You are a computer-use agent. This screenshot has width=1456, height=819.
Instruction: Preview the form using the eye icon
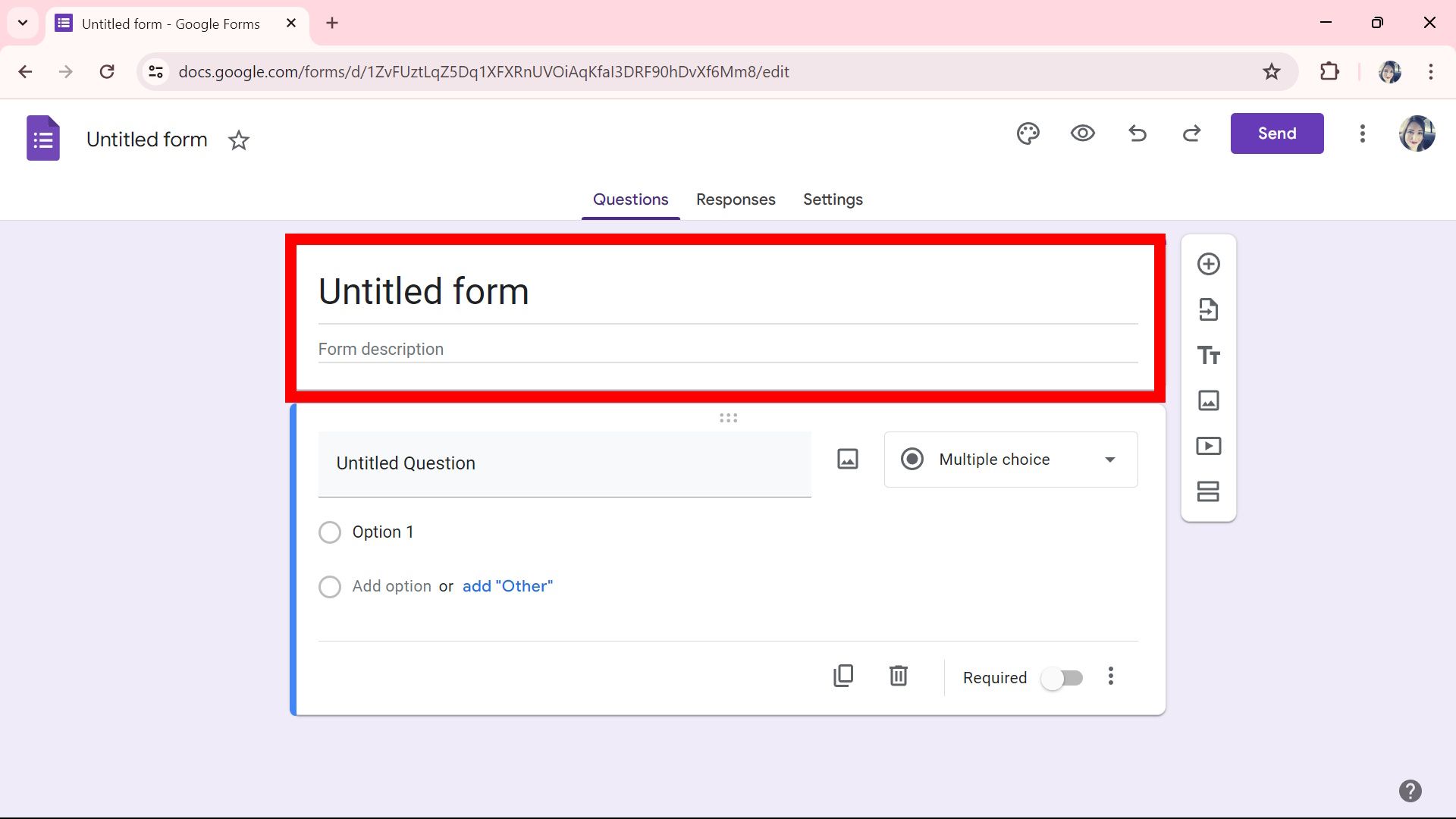coord(1082,133)
